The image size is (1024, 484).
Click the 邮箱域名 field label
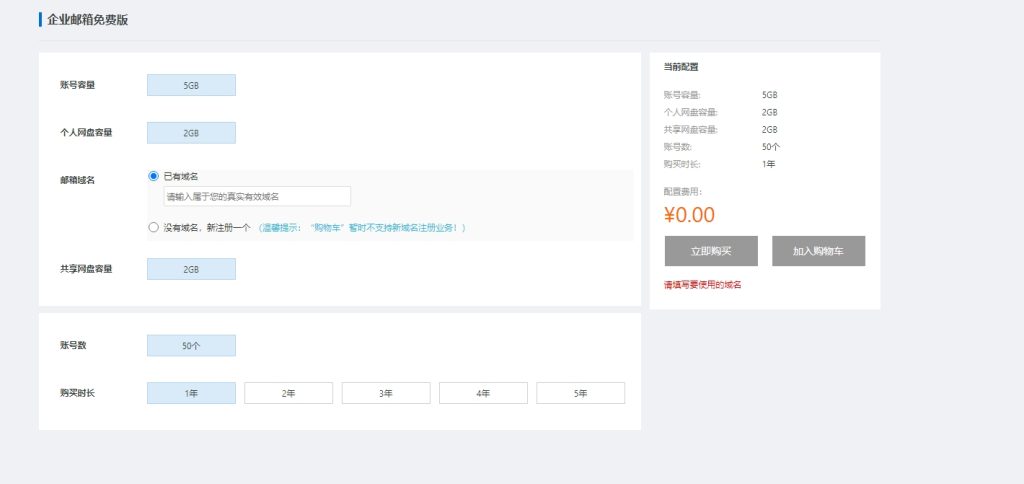pos(77,180)
